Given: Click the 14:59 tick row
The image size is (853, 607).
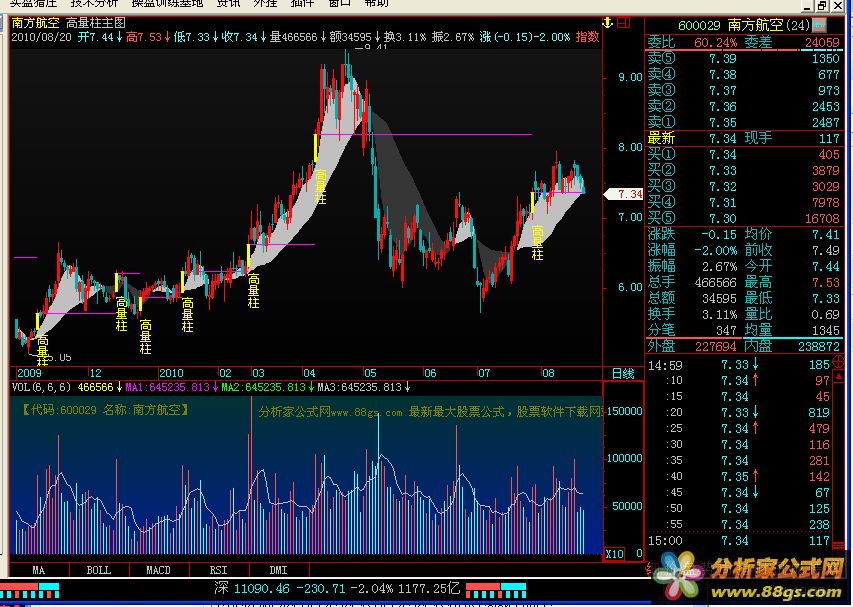Looking at the screenshot, I should (x=739, y=365).
